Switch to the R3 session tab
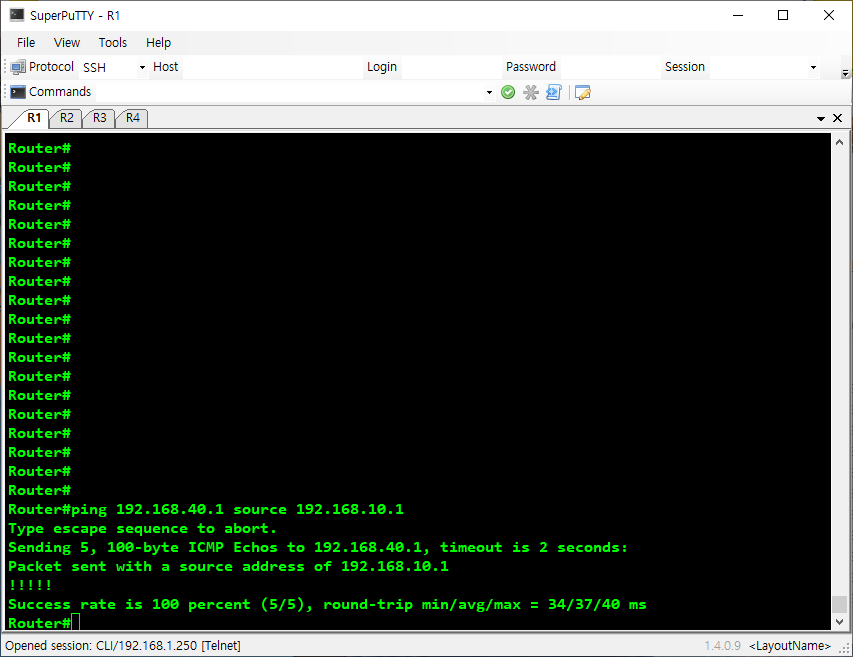Viewport: 853px width, 657px height. [x=100, y=118]
